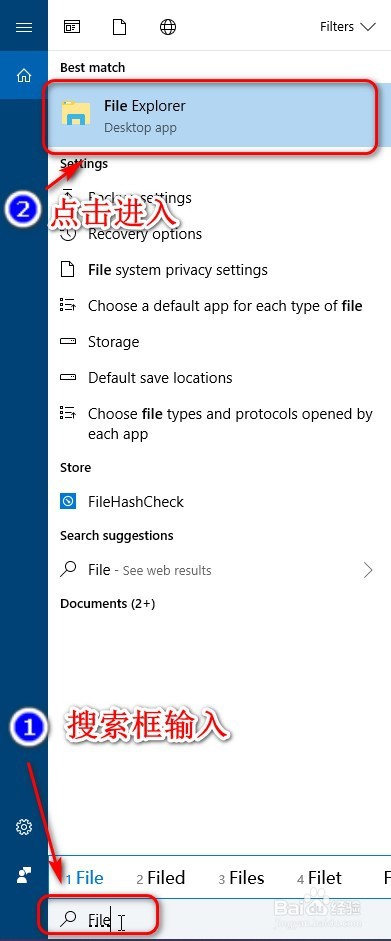The width and height of the screenshot is (391, 941).
Task: Click into the search box with File
Action: pyautogui.click(x=219, y=919)
